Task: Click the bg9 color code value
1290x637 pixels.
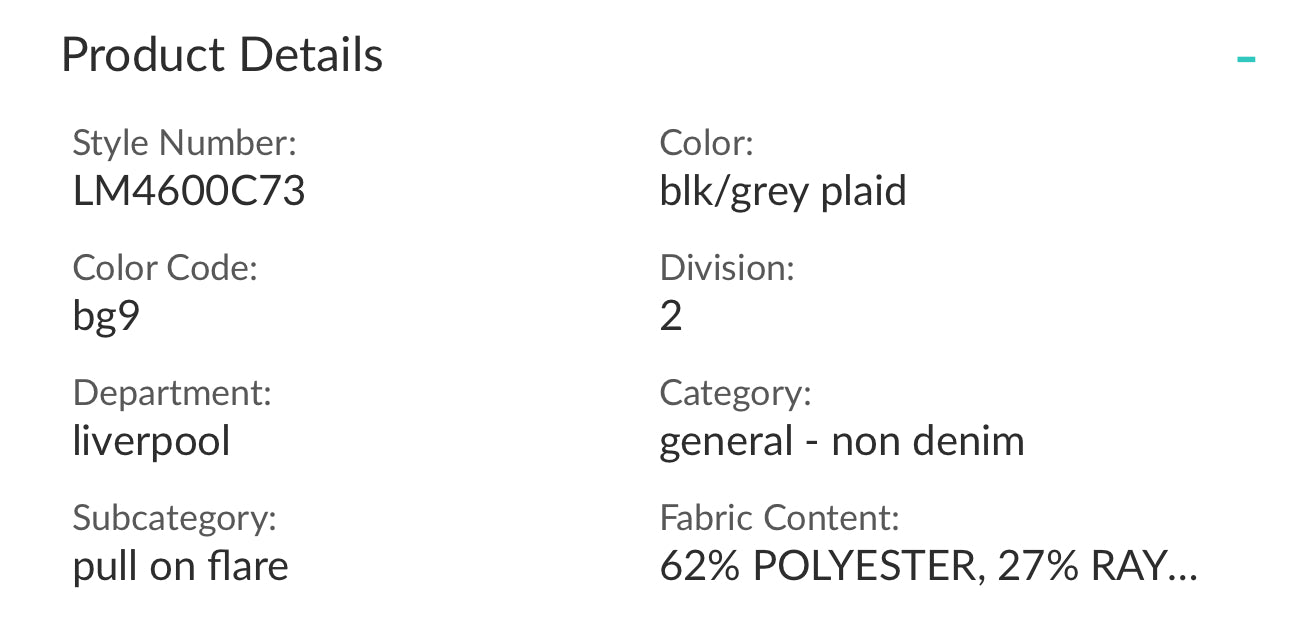Action: pyautogui.click(x=107, y=316)
